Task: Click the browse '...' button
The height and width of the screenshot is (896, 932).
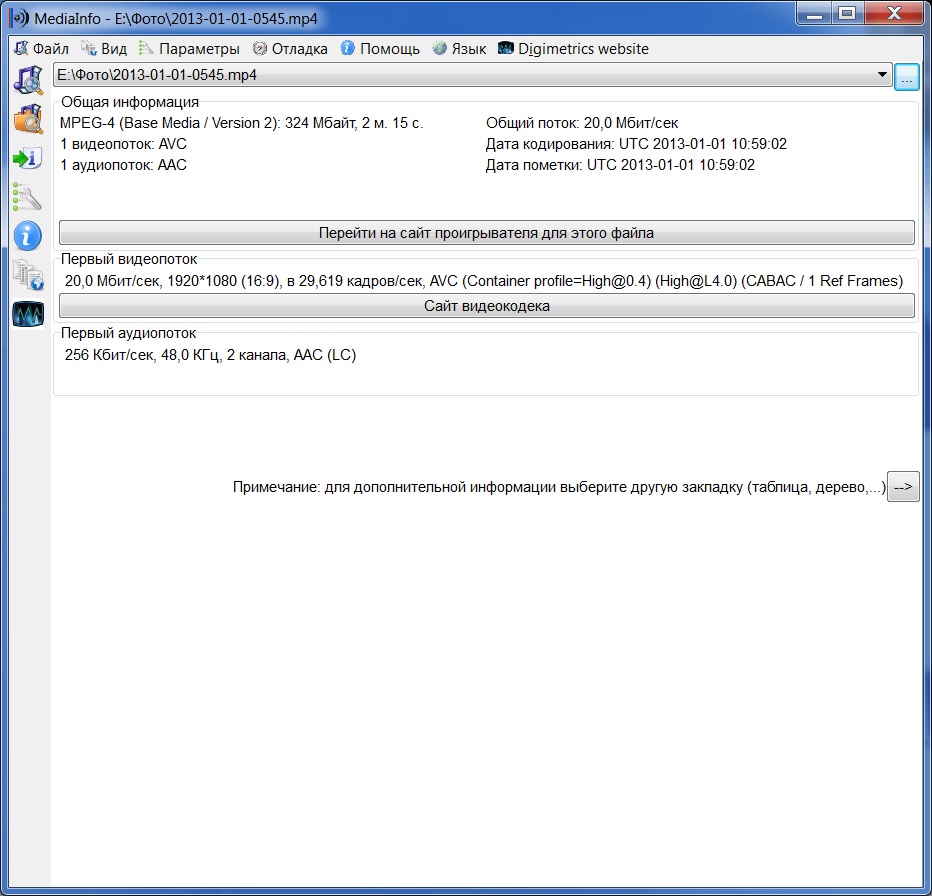Action: (x=906, y=77)
